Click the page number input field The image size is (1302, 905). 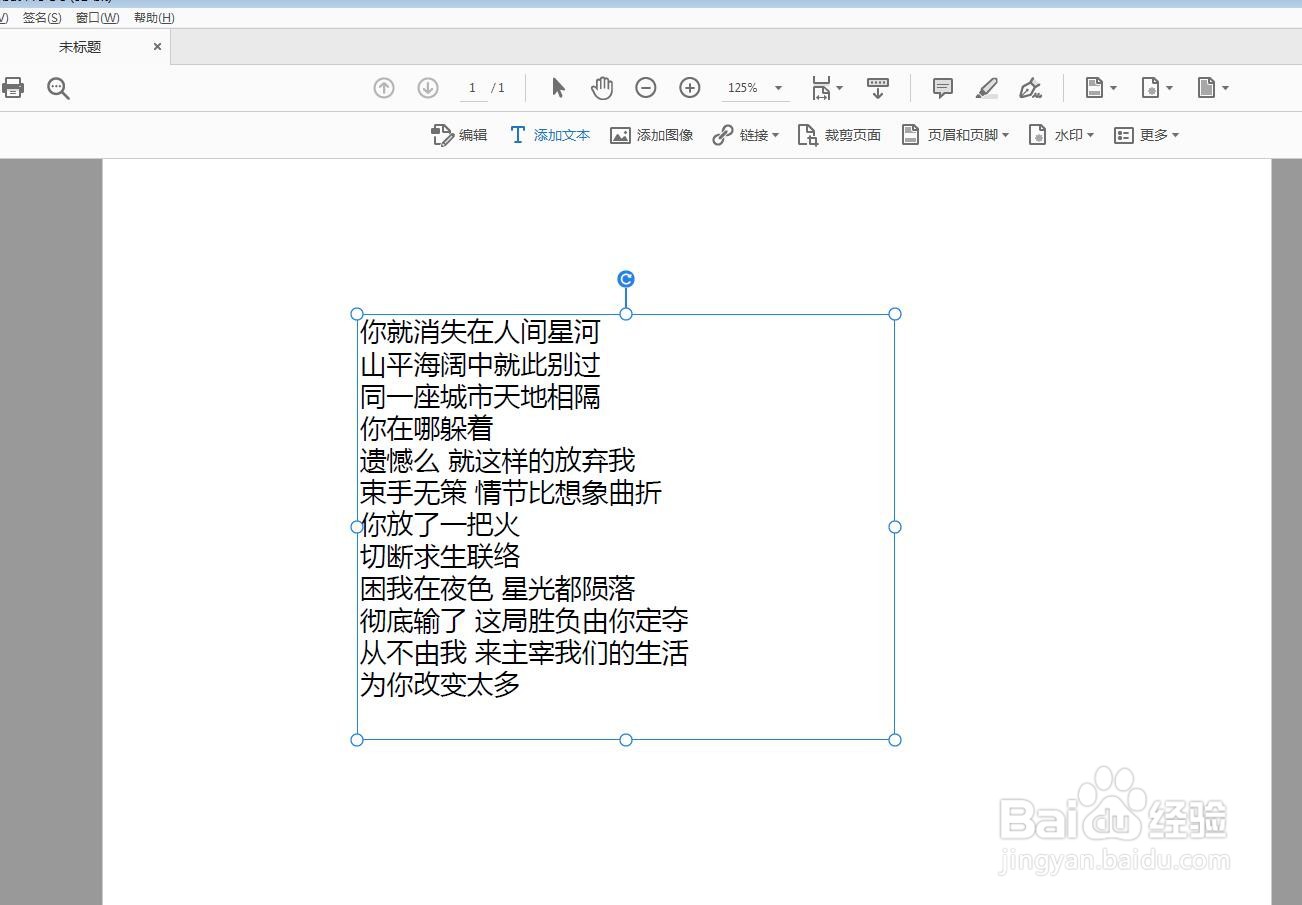coord(473,88)
